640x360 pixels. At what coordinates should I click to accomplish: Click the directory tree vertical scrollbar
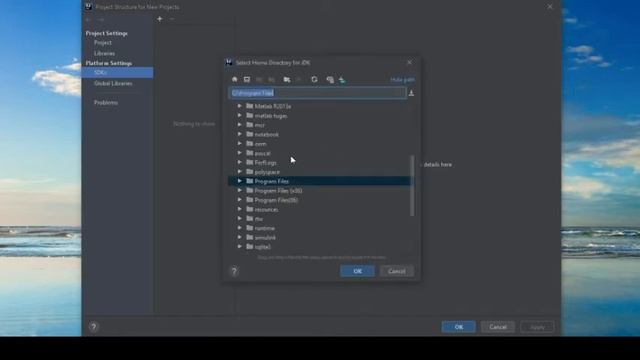[x=412, y=185]
